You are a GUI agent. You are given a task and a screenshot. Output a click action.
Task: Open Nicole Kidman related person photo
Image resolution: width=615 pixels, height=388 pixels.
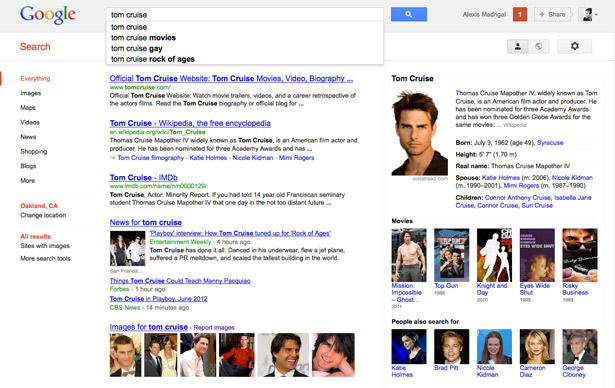[494, 346]
